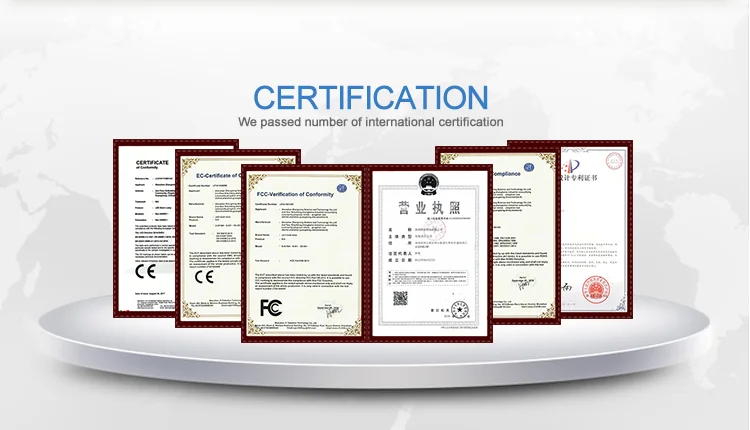This screenshot has height=430, width=750.
Task: Click the FC logo on the FCC certificate
Action: 271,308
